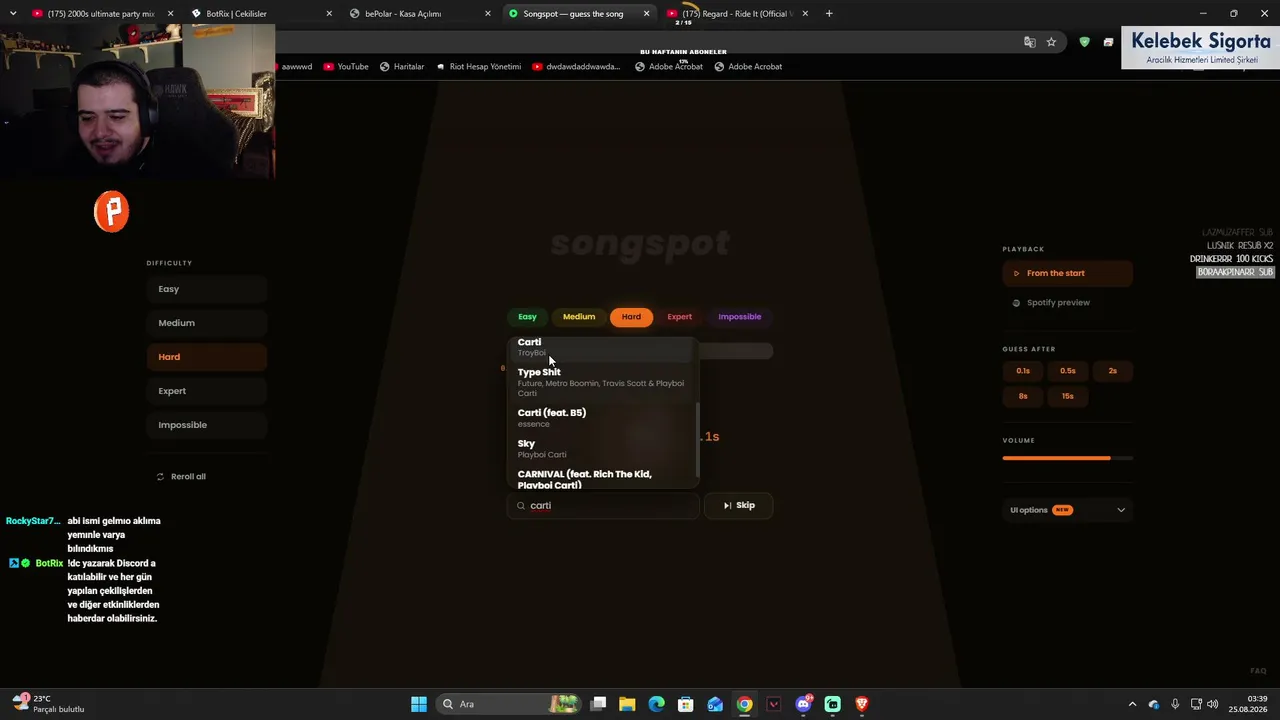Skip the current song
Image resolution: width=1280 pixels, height=720 pixels.
click(x=739, y=506)
